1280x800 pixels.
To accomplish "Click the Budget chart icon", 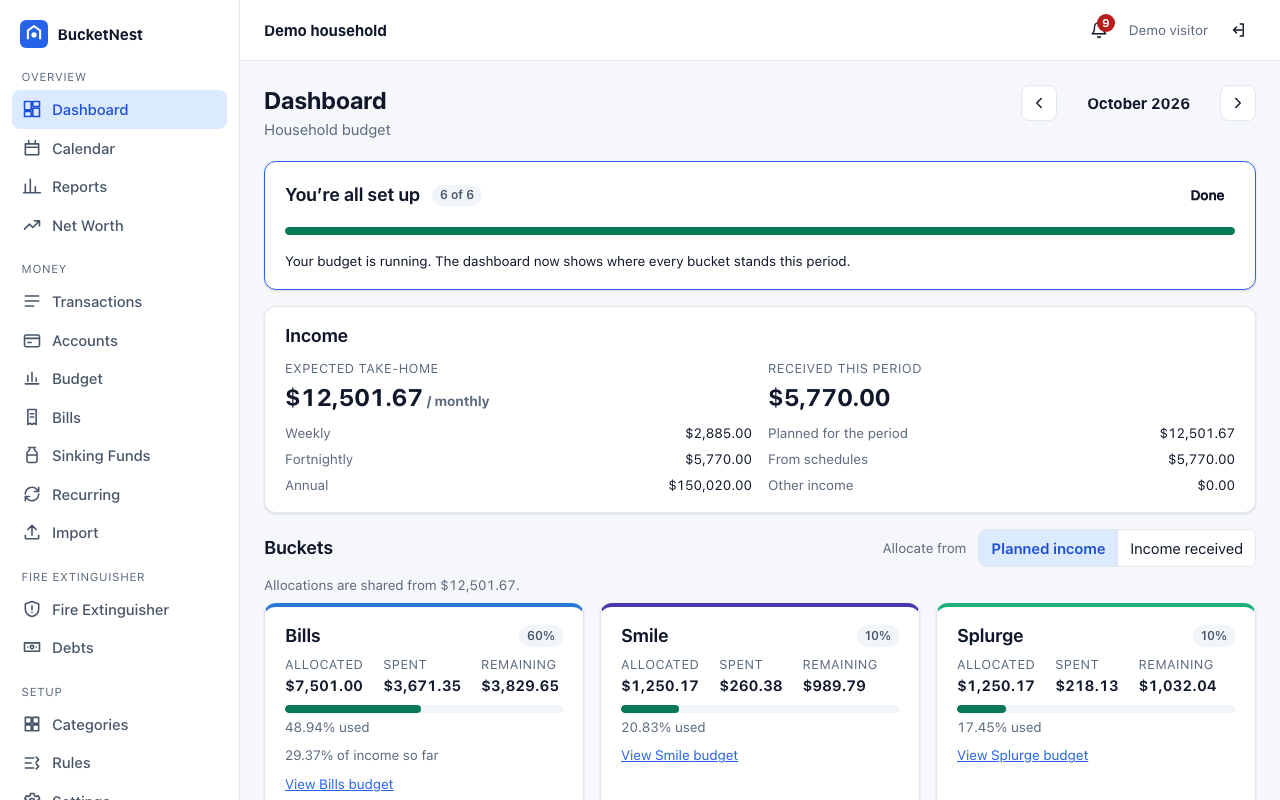I will 32,379.
